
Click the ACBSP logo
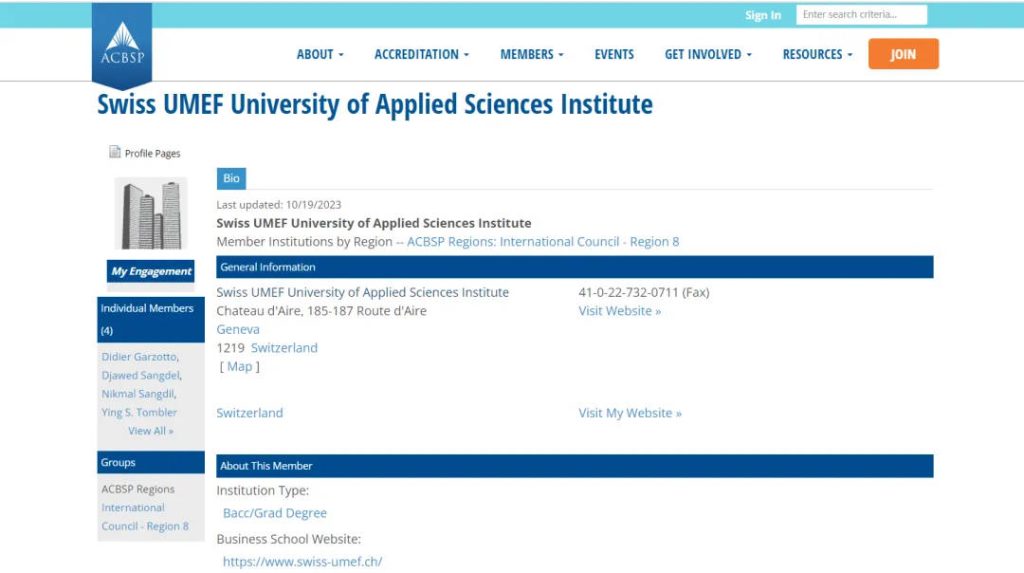click(122, 46)
